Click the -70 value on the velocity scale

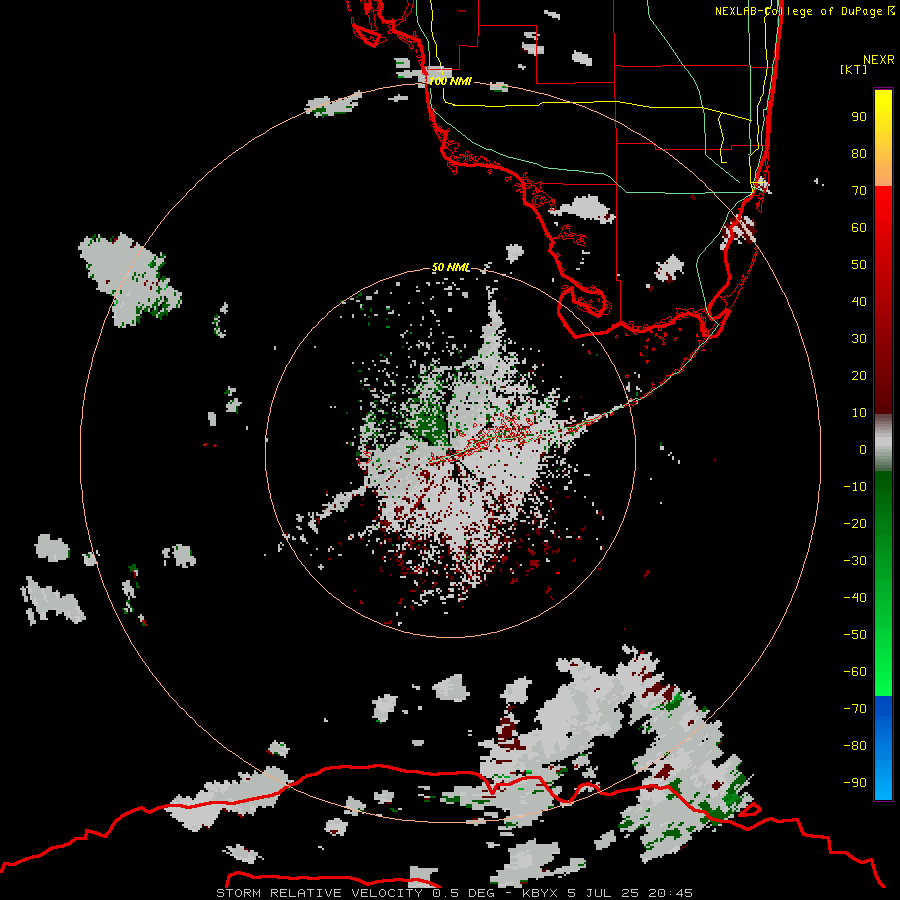(x=855, y=708)
